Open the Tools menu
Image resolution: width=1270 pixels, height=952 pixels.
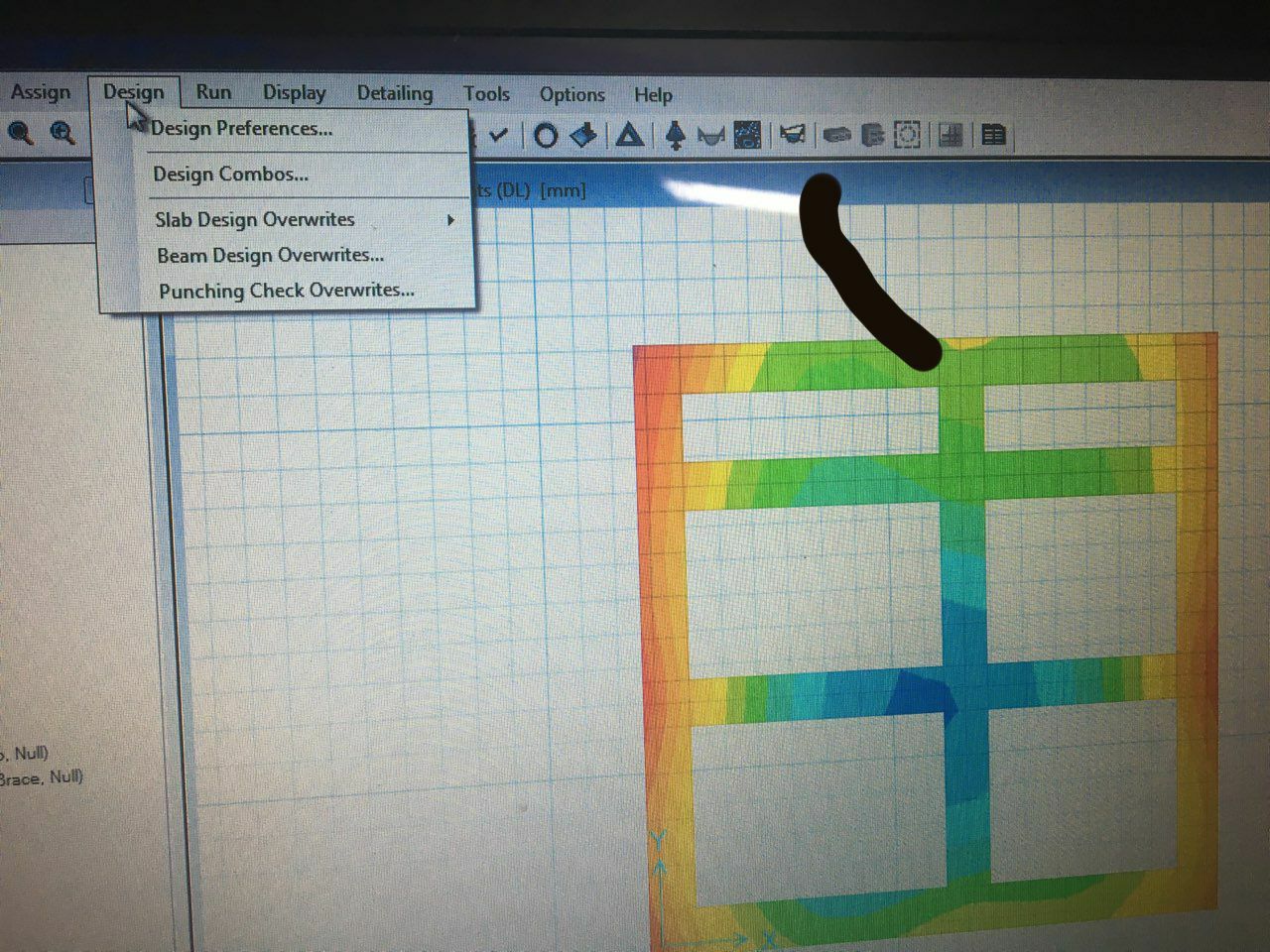coord(486,94)
